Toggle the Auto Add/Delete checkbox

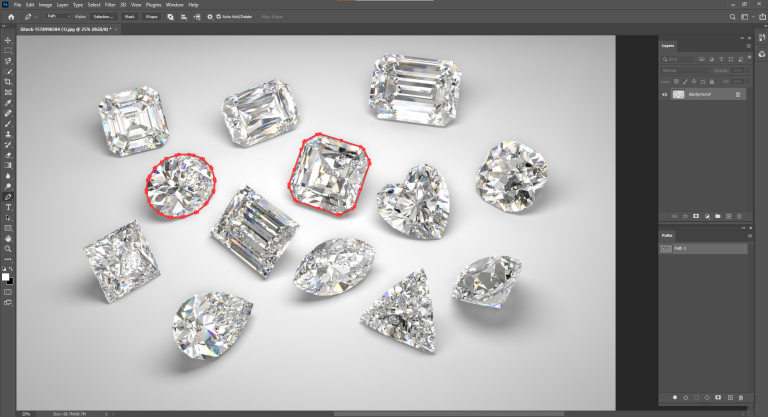pos(220,17)
